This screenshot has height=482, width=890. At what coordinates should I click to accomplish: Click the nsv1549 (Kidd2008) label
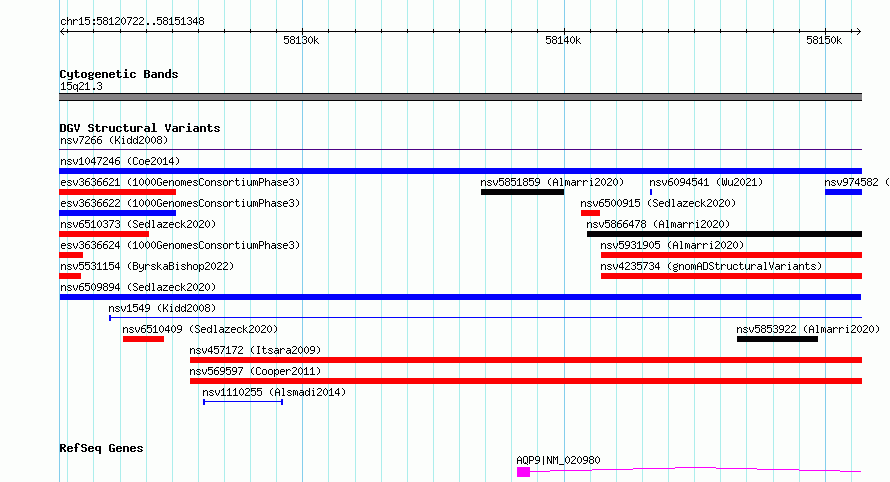162,308
